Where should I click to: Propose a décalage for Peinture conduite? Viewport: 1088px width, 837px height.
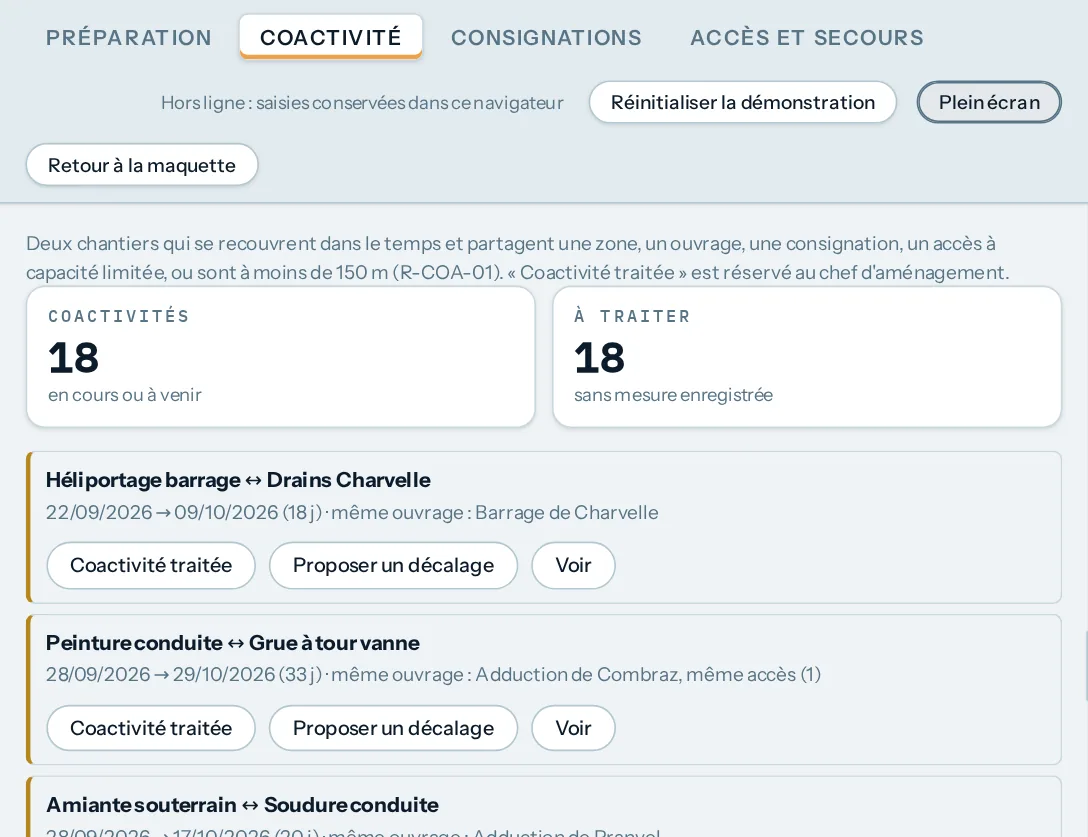click(x=393, y=728)
